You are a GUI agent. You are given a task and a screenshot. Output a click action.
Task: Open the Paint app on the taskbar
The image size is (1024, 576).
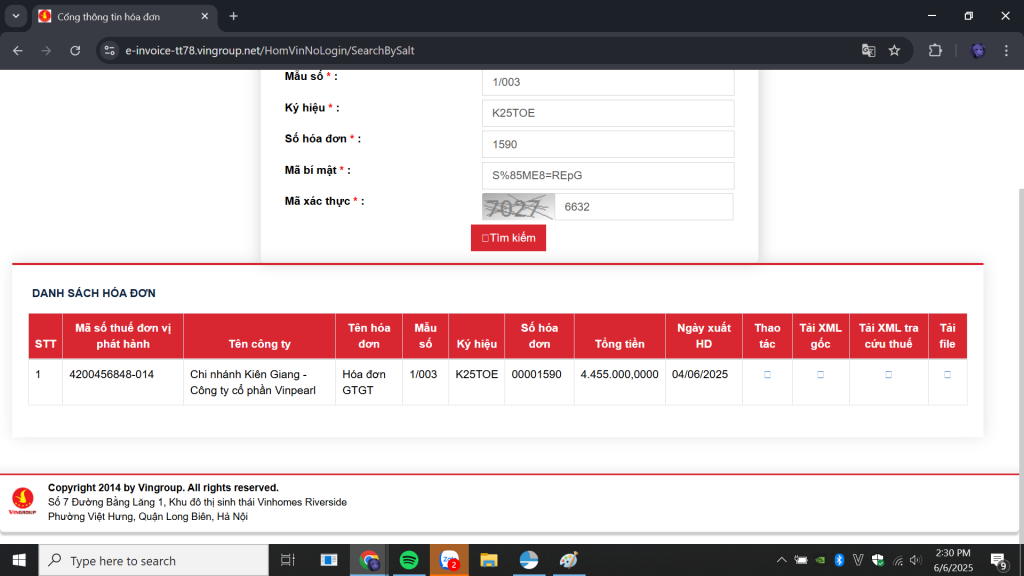pos(569,560)
